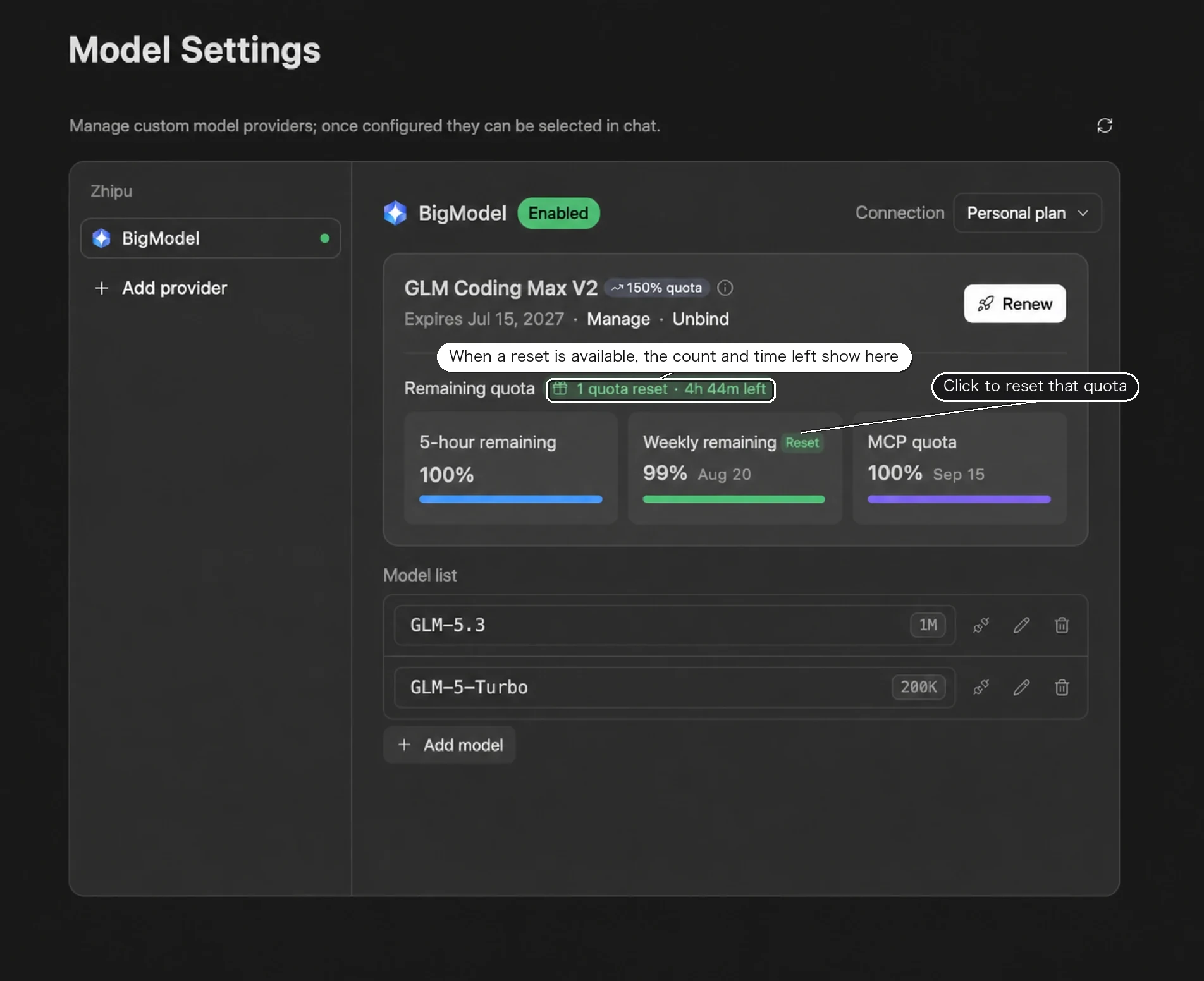Click the MCP quota purple progress bar
1204x981 pixels.
point(959,499)
